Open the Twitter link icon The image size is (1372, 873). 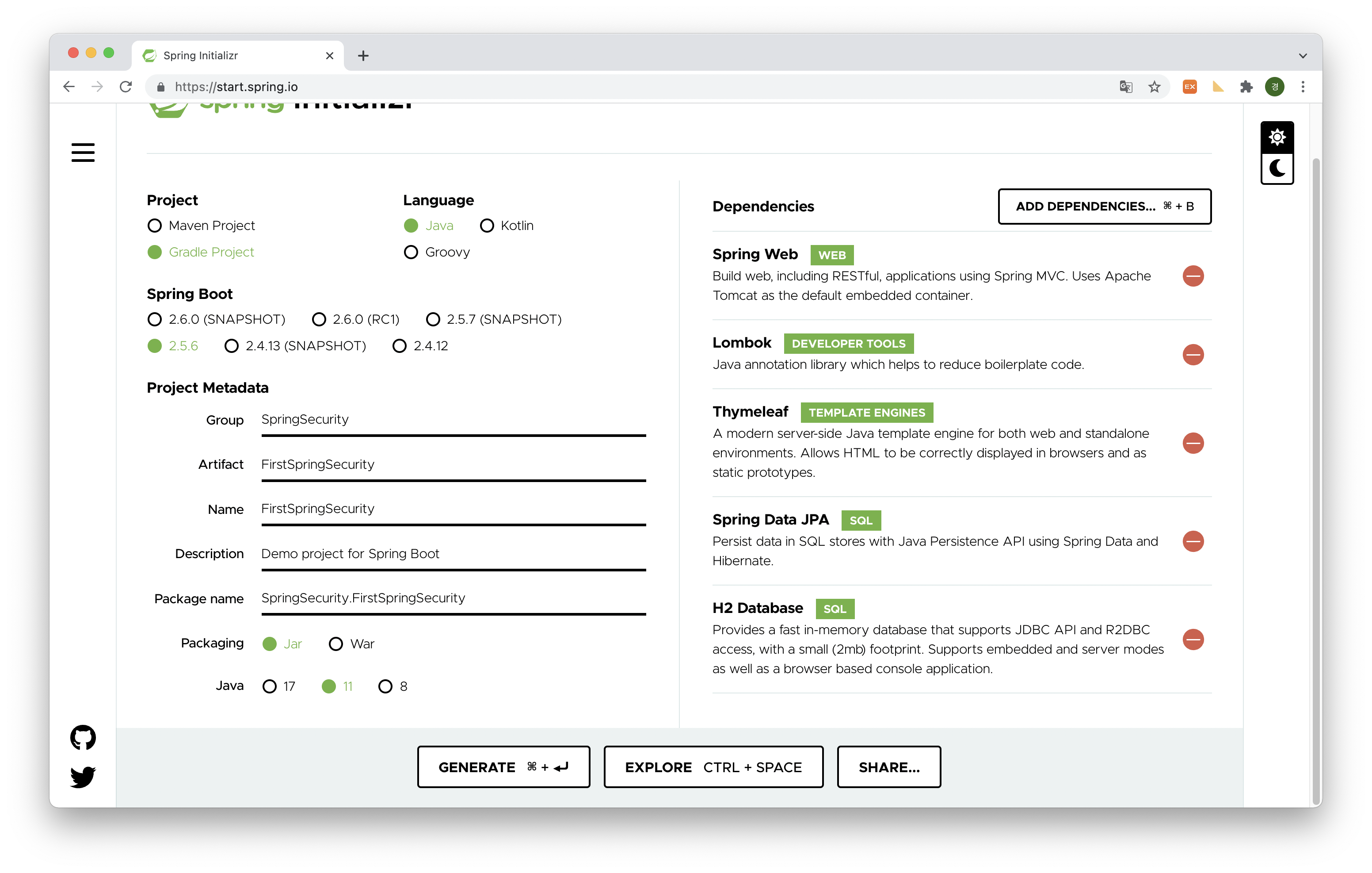point(83,777)
